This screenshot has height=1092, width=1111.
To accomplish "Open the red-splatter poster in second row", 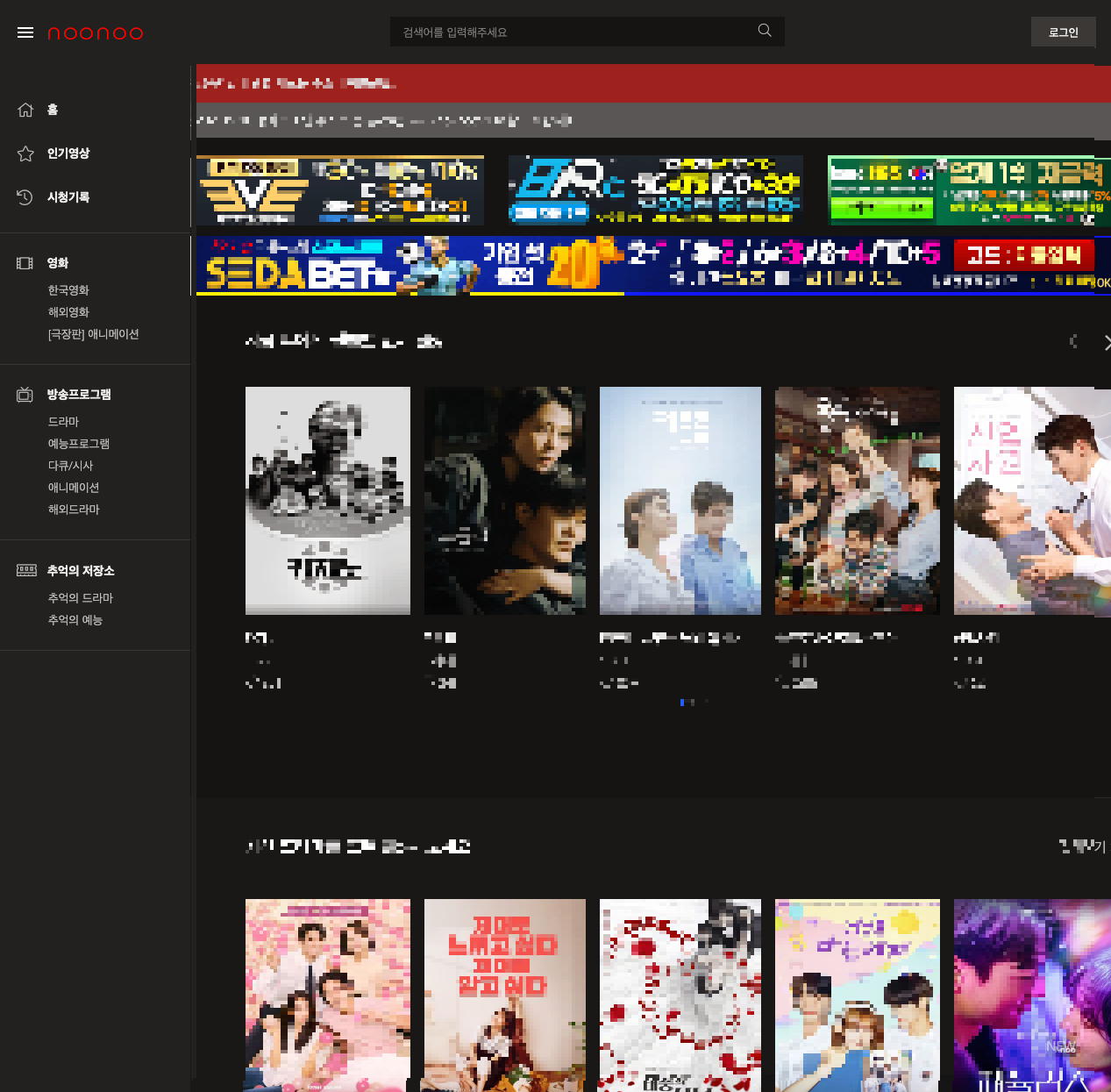I will pos(680,996).
